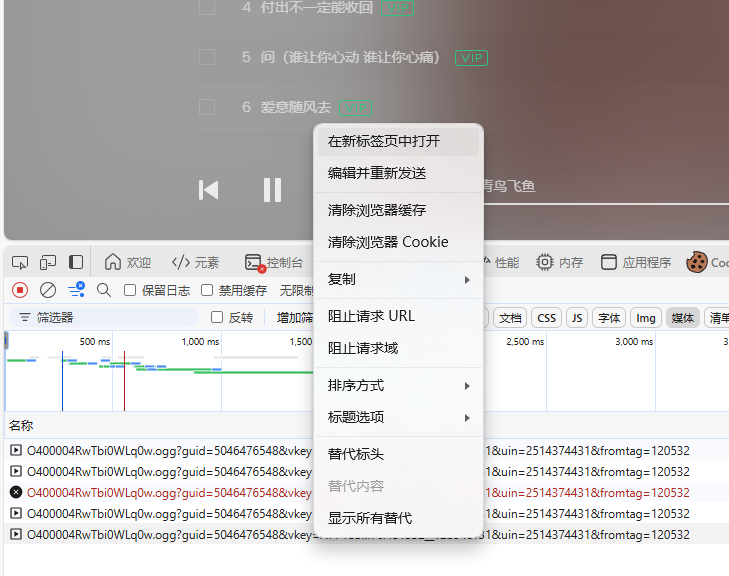Select 在新标签页中打开 menu item
The width and height of the screenshot is (729, 576).
(x=398, y=141)
